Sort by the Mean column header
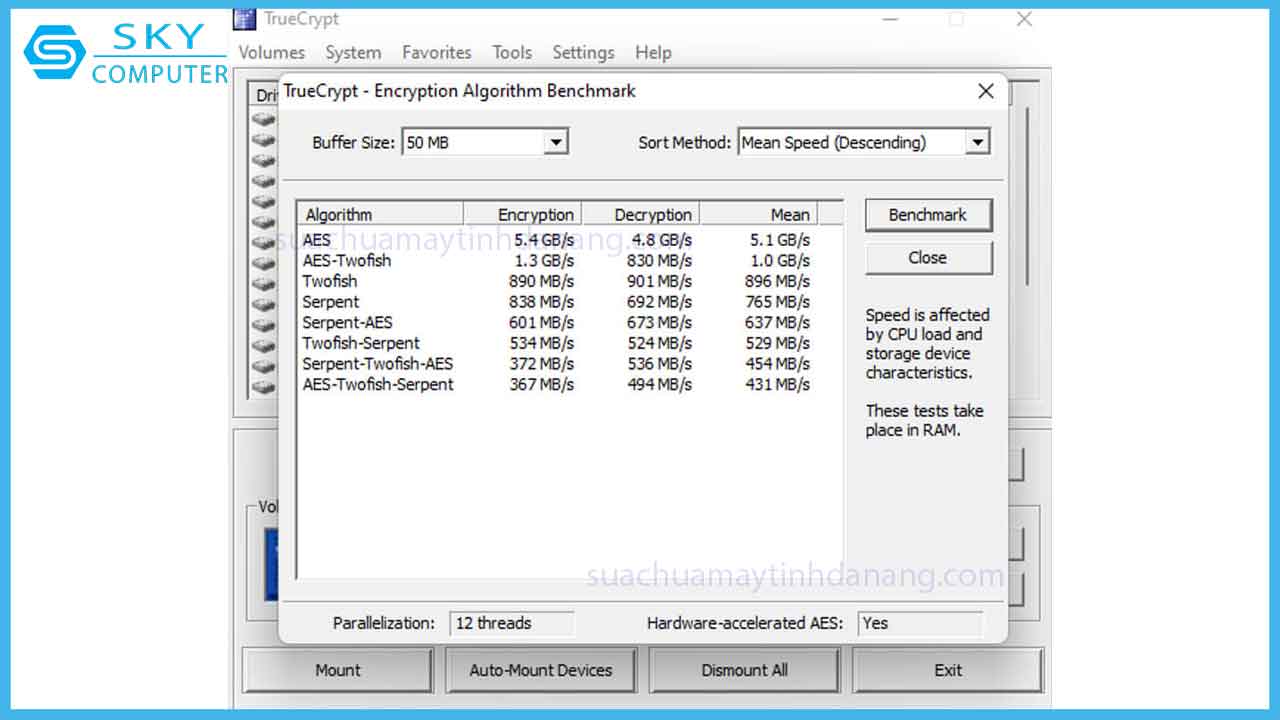The height and width of the screenshot is (720, 1280). 758,214
